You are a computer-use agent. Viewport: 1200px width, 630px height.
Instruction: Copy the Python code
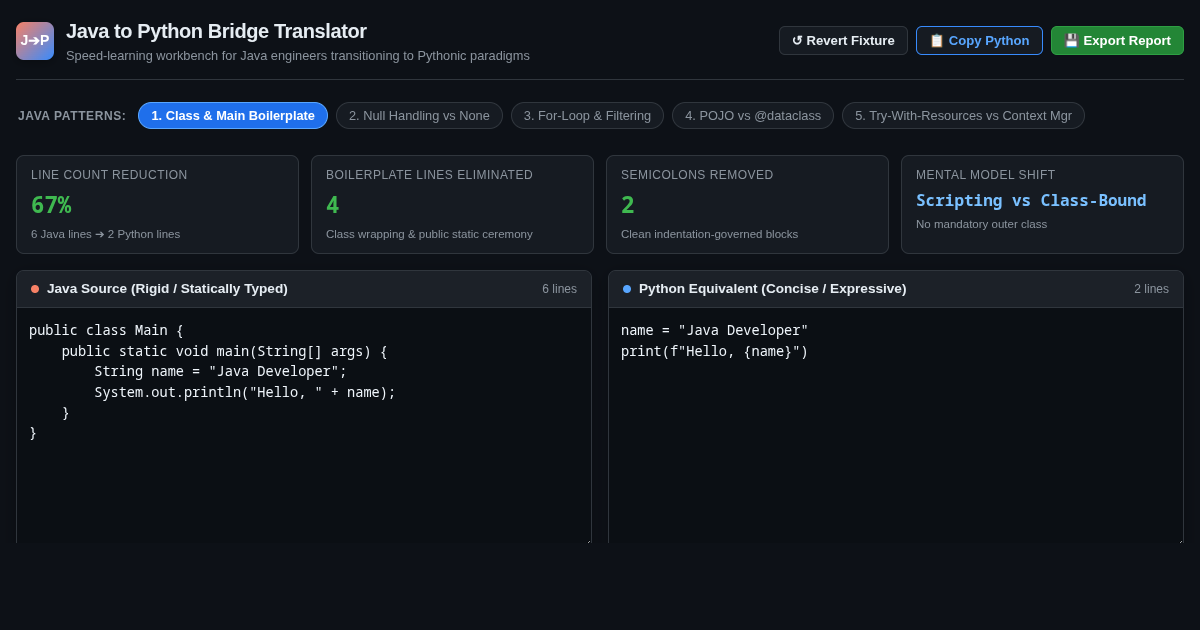point(979,41)
